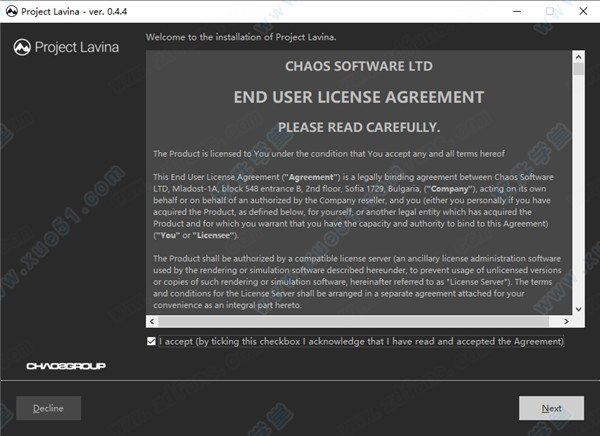Click the license scroll down arrow
The height and width of the screenshot is (436, 600).
pyautogui.click(x=579, y=309)
